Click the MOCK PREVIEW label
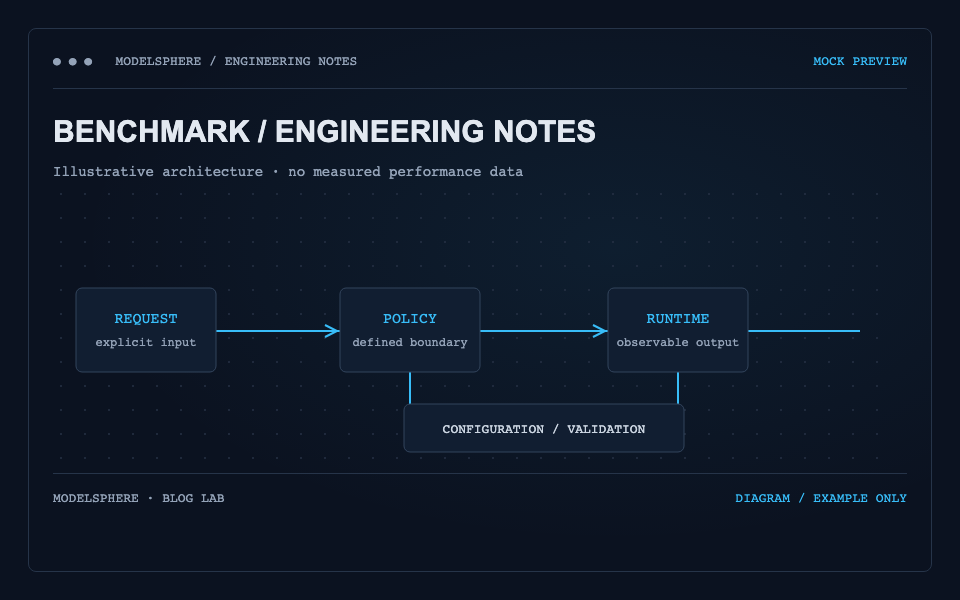Screen dimensions: 960x600 [860, 61]
